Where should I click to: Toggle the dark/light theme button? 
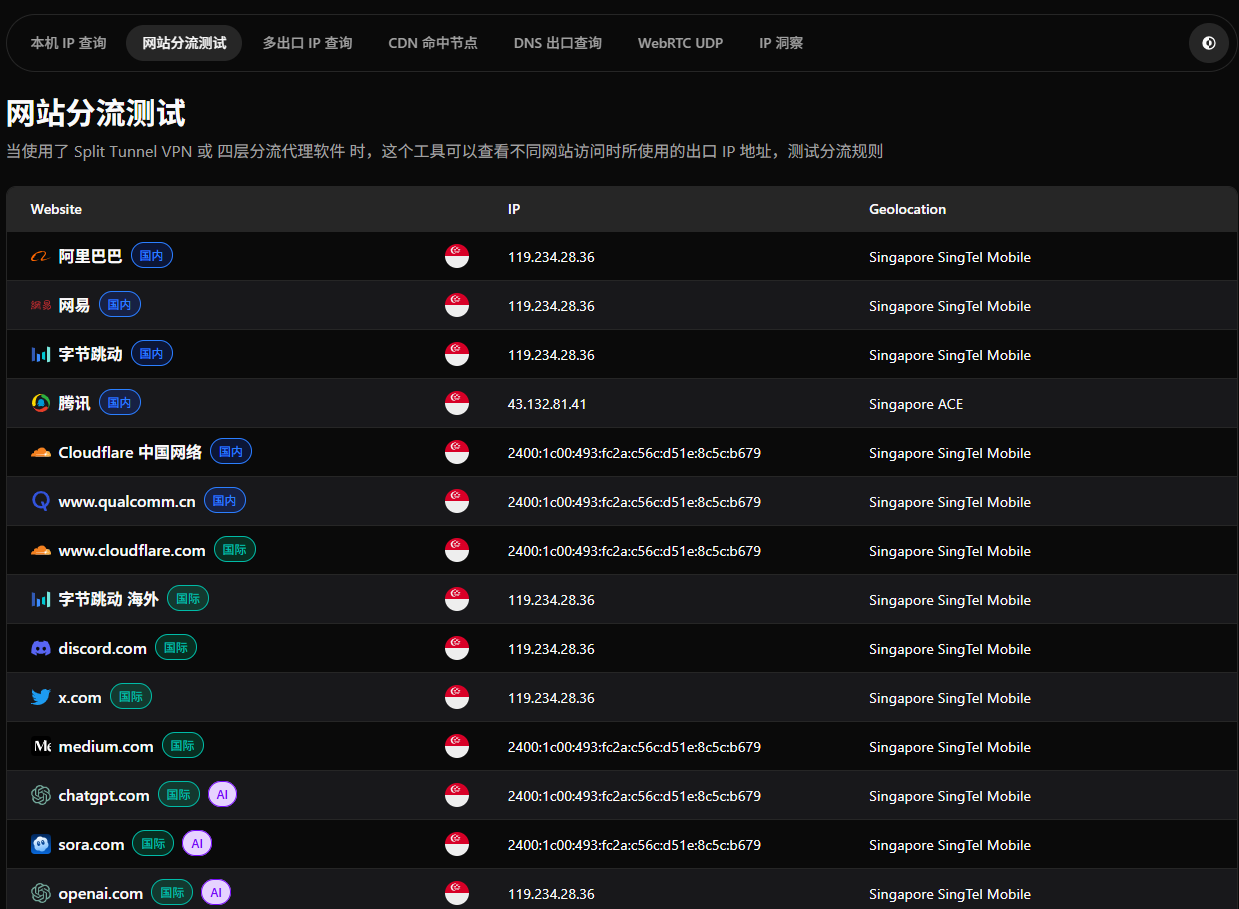[1208, 43]
